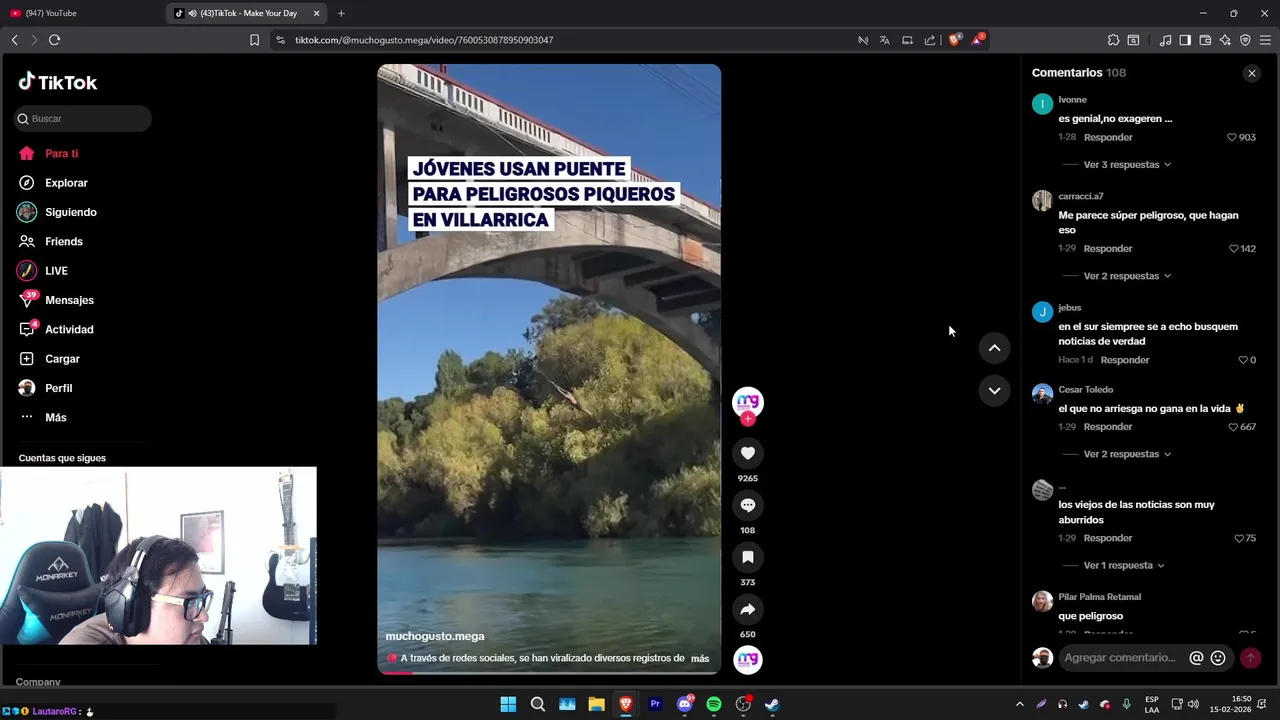The height and width of the screenshot is (720, 1280).
Task: Click the tiktok.com address bar URL
Action: point(424,40)
